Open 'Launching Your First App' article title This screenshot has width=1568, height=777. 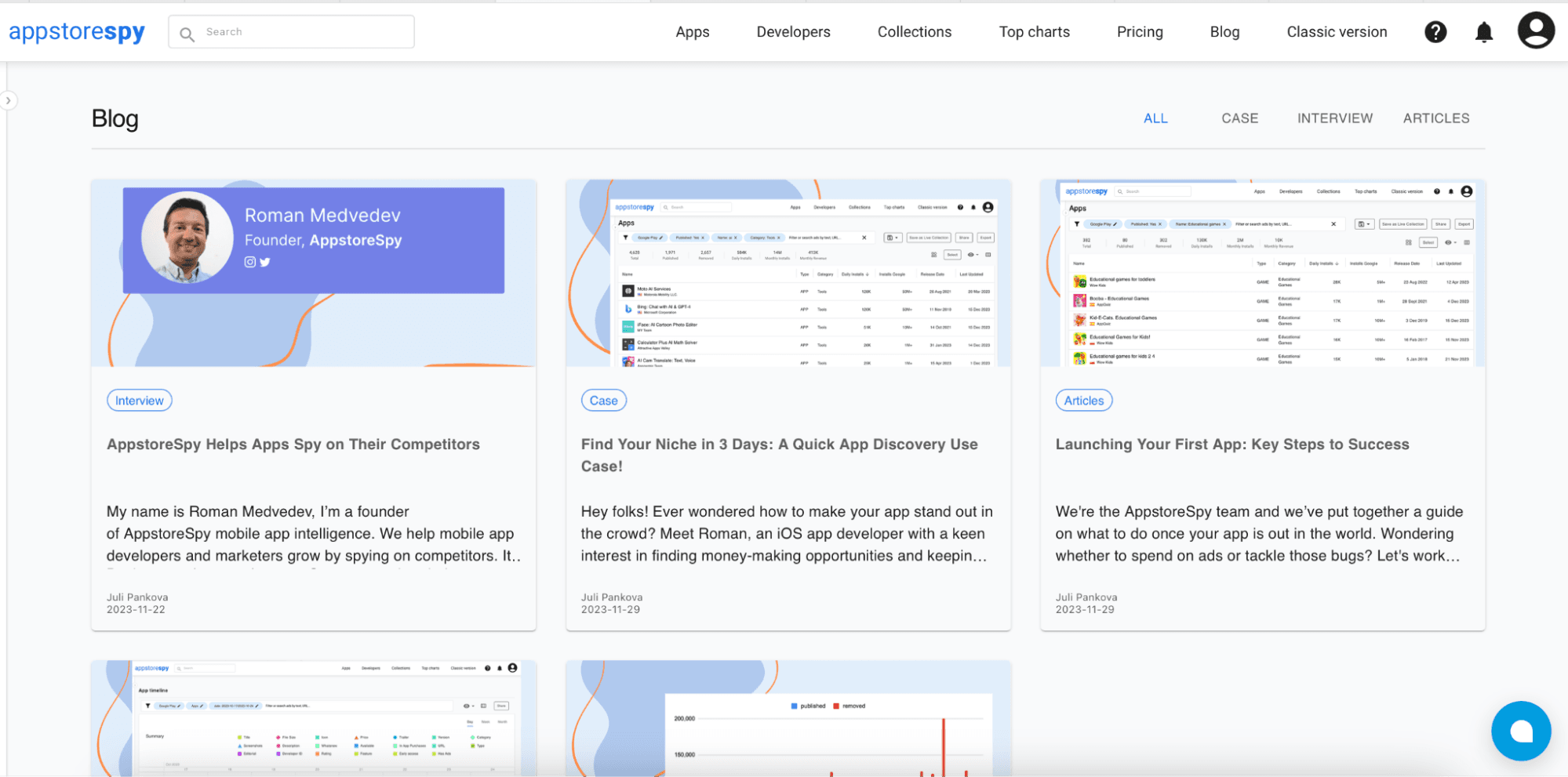(x=1231, y=445)
